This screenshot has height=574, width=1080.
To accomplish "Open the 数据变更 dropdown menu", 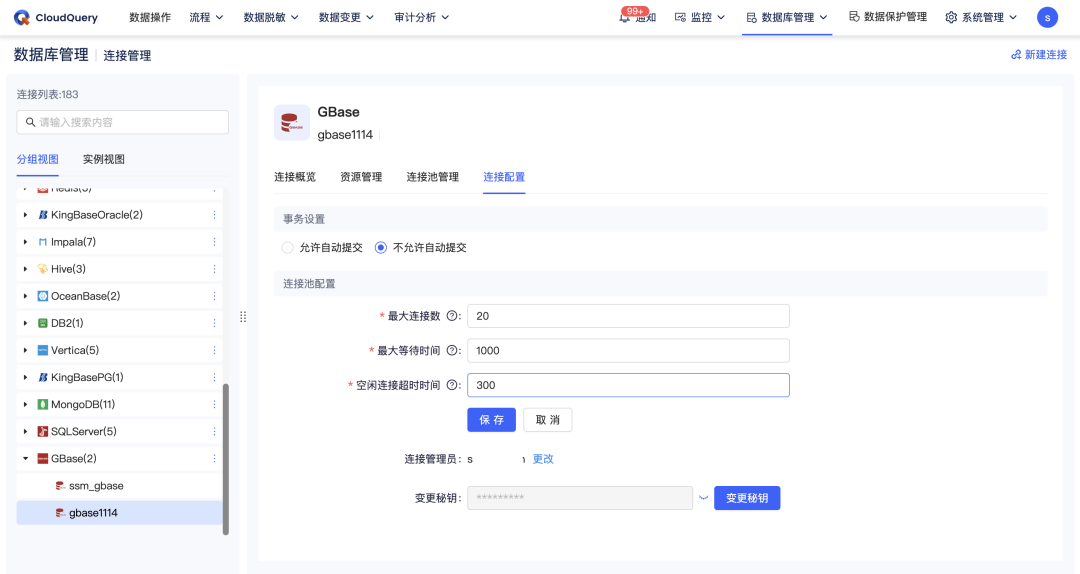I will pos(346,17).
